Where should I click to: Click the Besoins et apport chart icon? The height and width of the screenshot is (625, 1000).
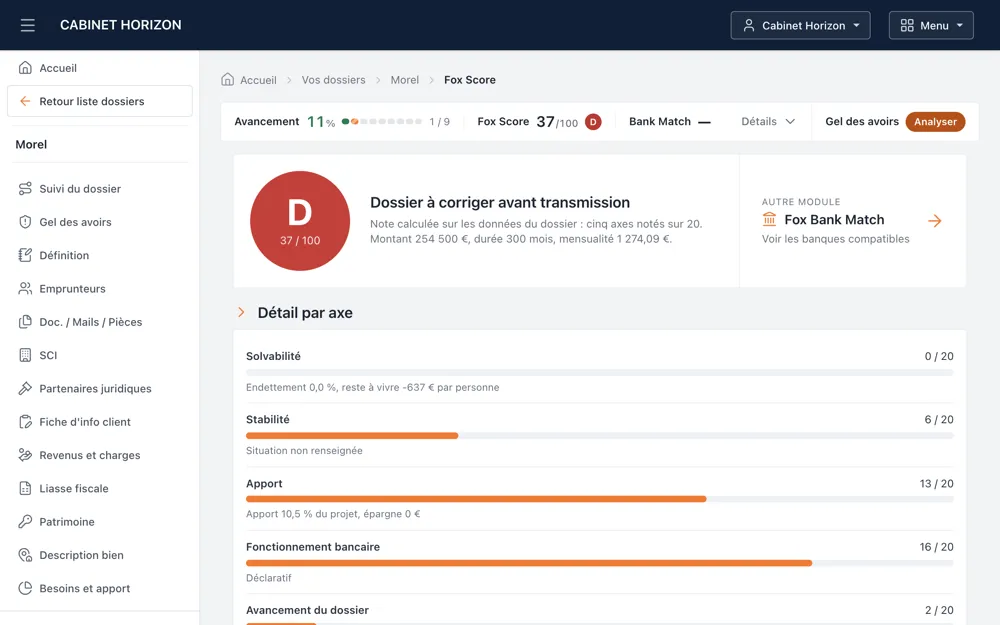(25, 588)
